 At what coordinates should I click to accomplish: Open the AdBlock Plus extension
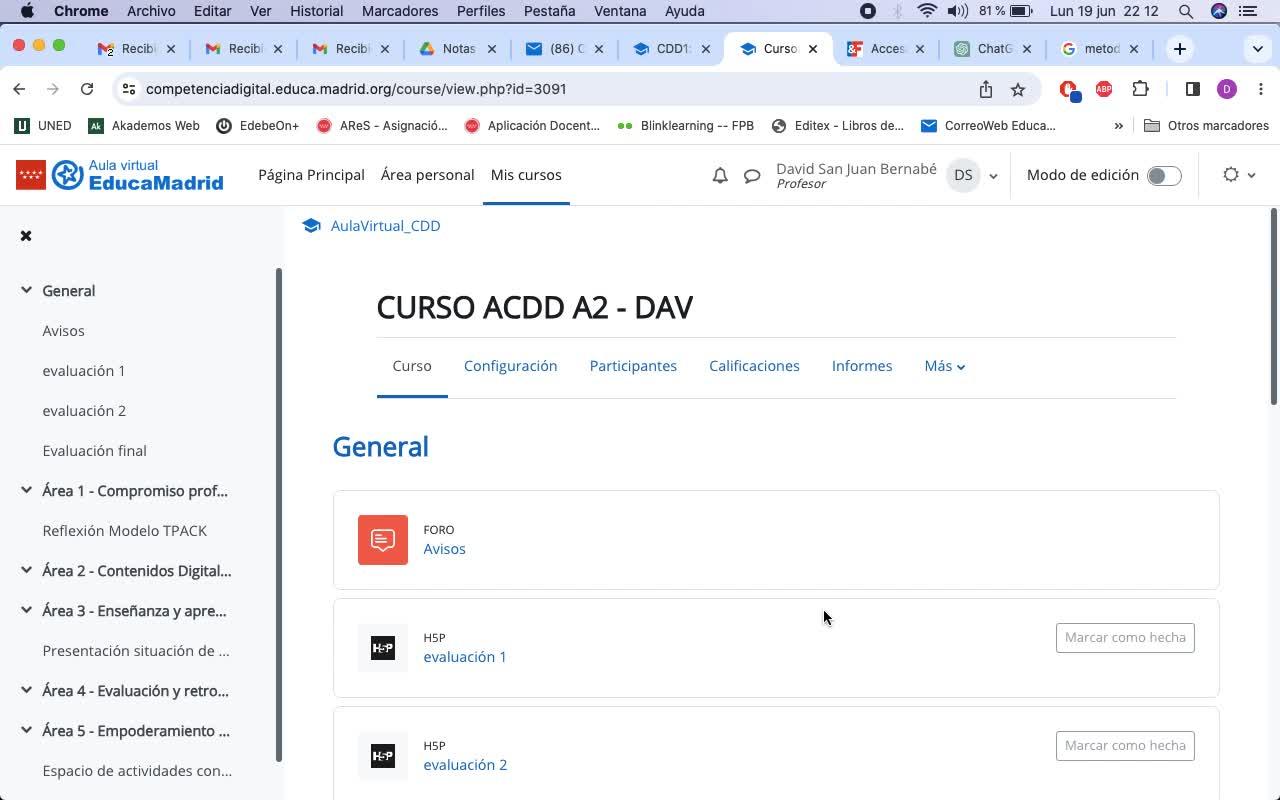pos(1104,89)
